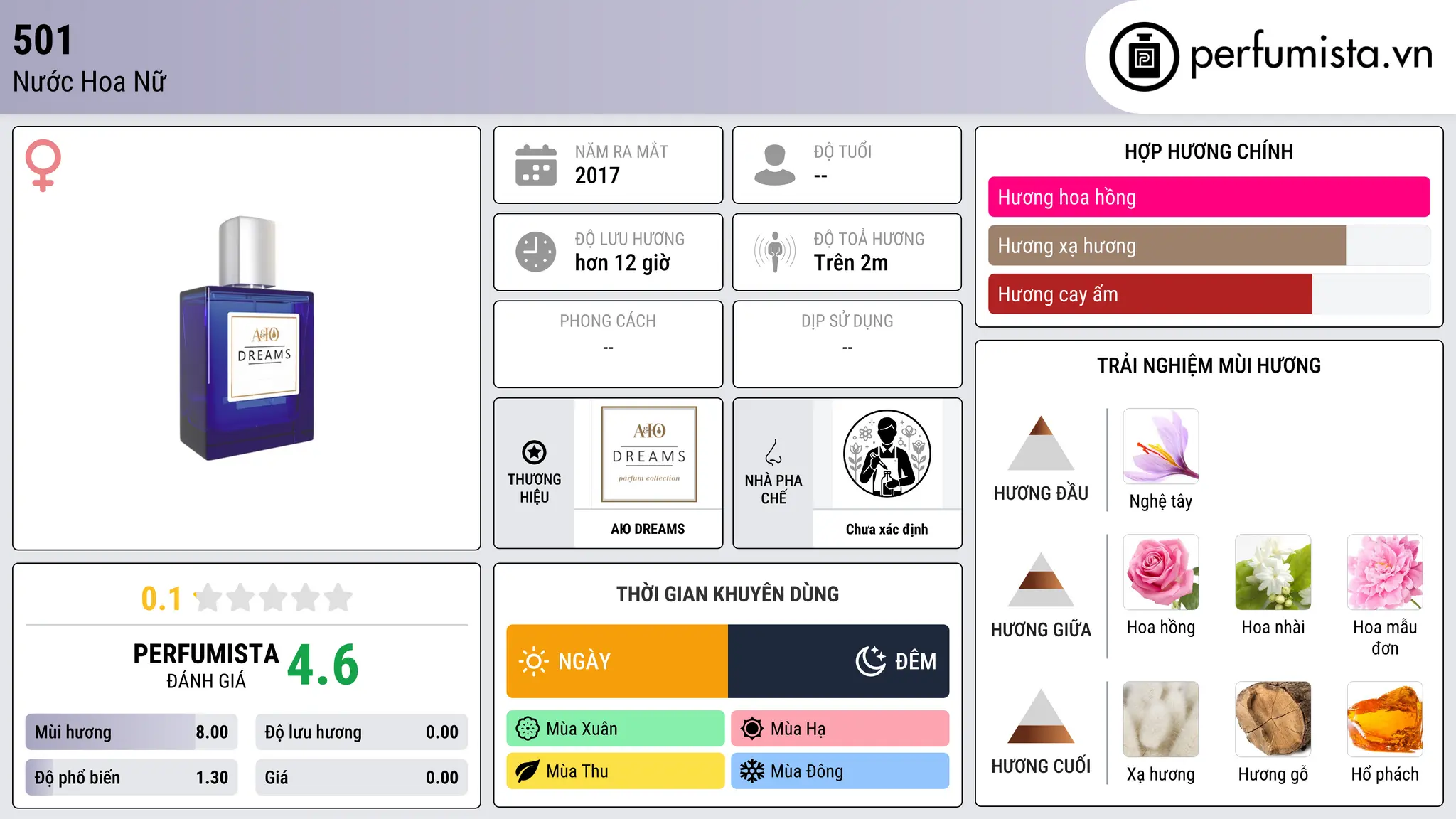Open the Hoa mẫu đơn note image
The image size is (1456, 819).
point(1385,572)
